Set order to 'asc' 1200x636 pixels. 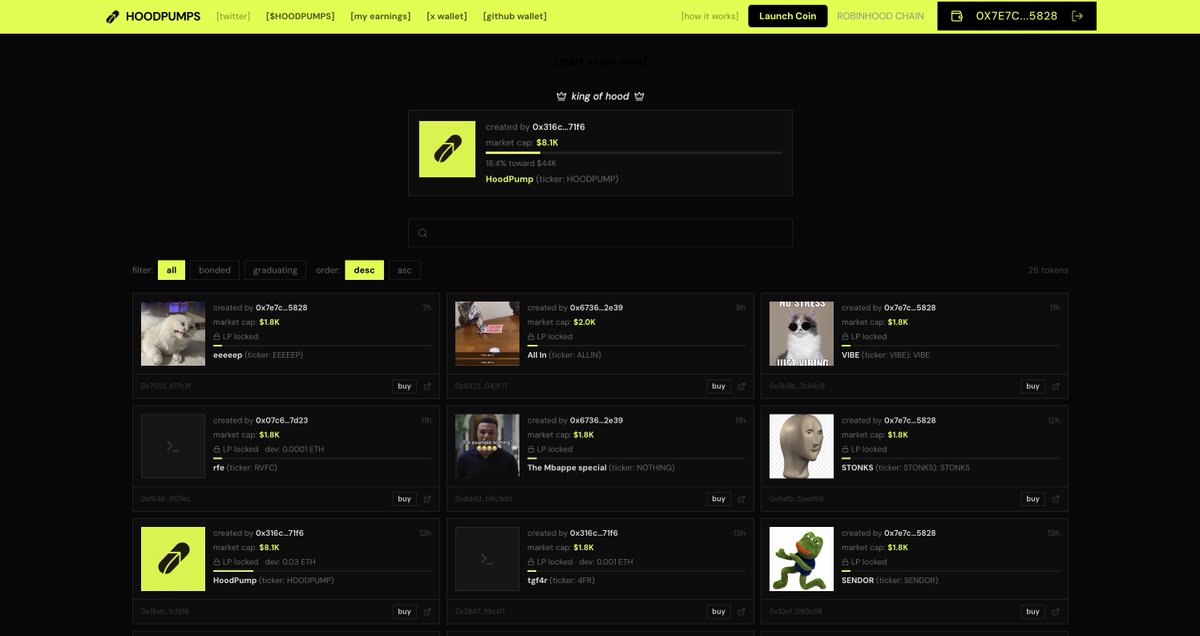[405, 270]
